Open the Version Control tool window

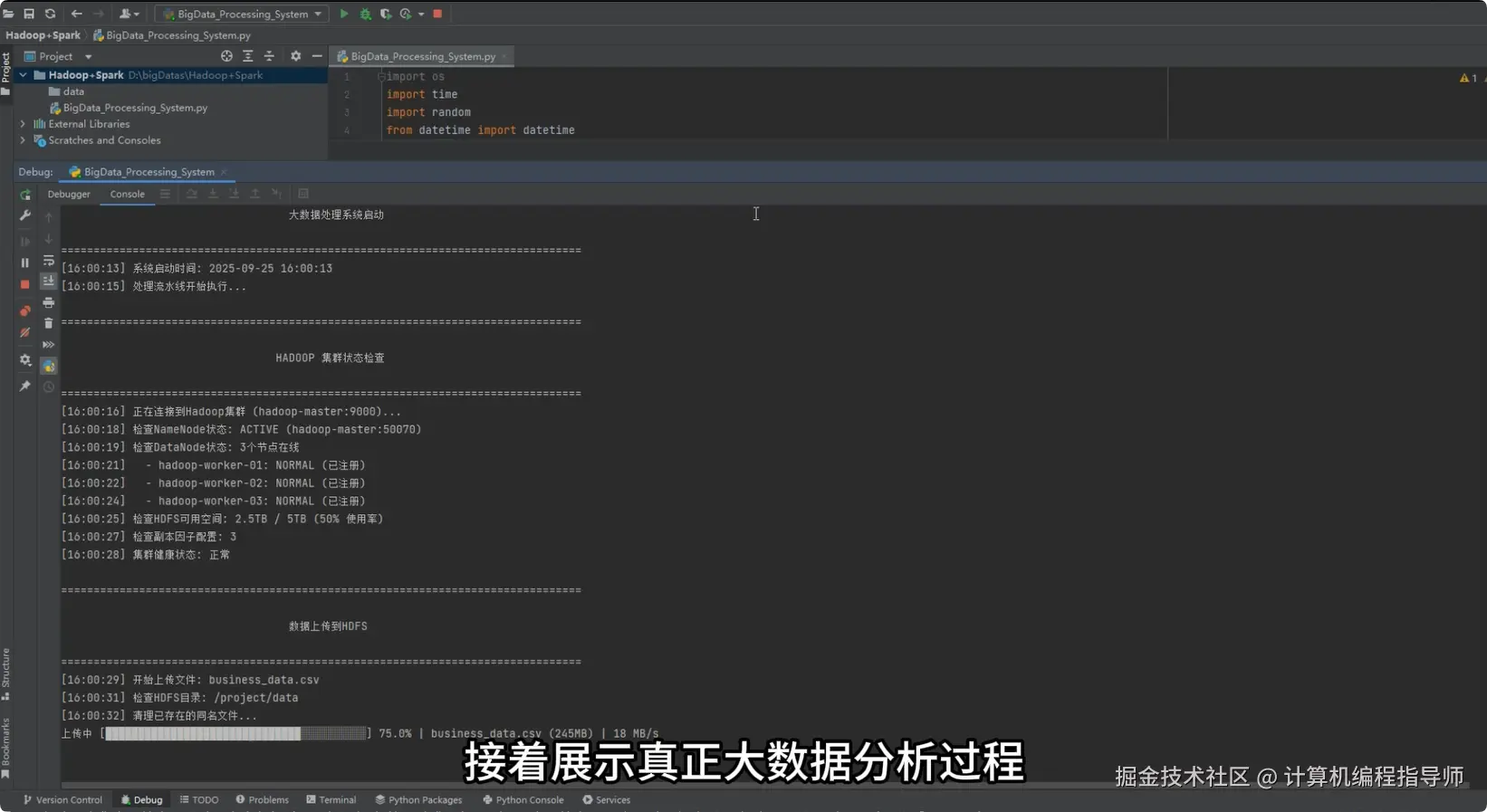click(62, 800)
